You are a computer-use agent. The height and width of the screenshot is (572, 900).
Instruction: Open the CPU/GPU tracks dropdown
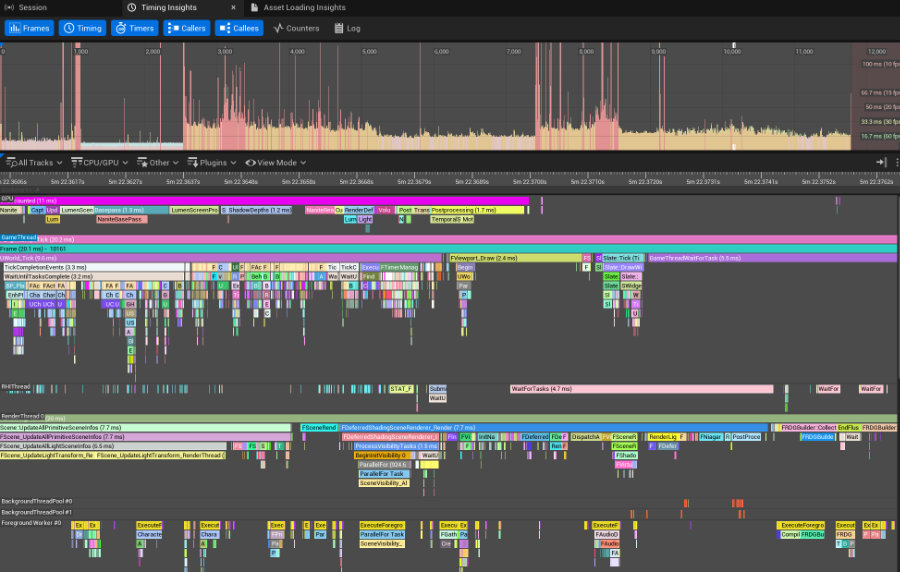[x=99, y=163]
